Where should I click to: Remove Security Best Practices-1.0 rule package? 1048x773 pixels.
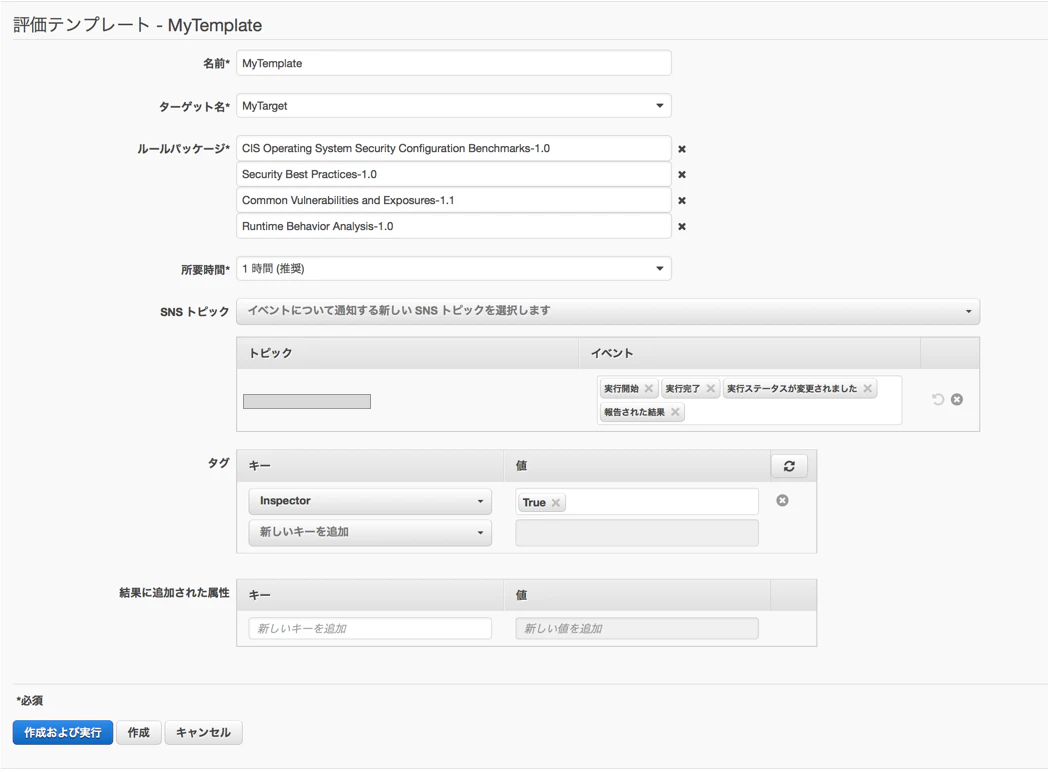point(682,174)
